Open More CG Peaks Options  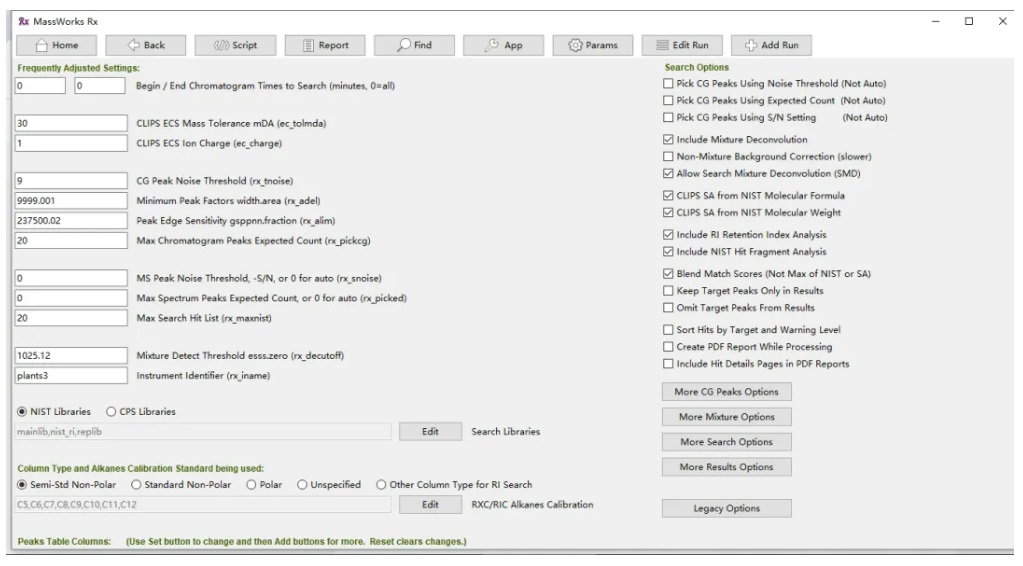[726, 391]
